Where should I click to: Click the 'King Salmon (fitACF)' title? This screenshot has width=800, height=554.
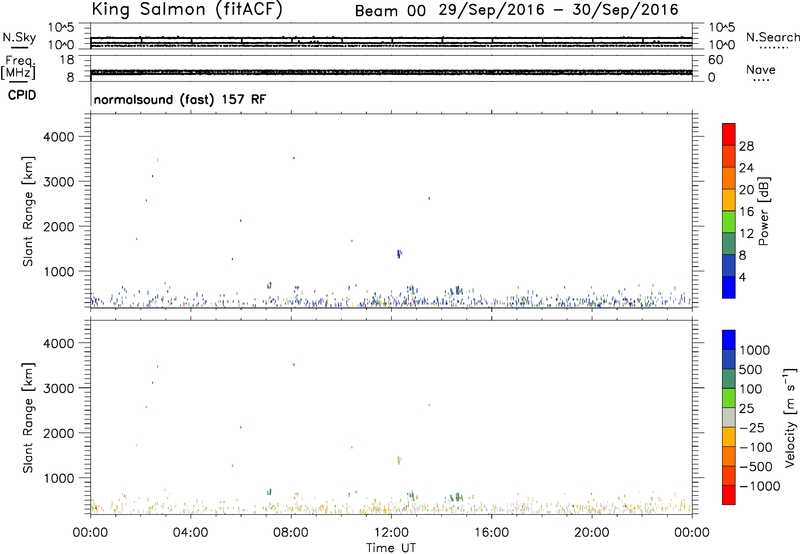pyautogui.click(x=187, y=10)
